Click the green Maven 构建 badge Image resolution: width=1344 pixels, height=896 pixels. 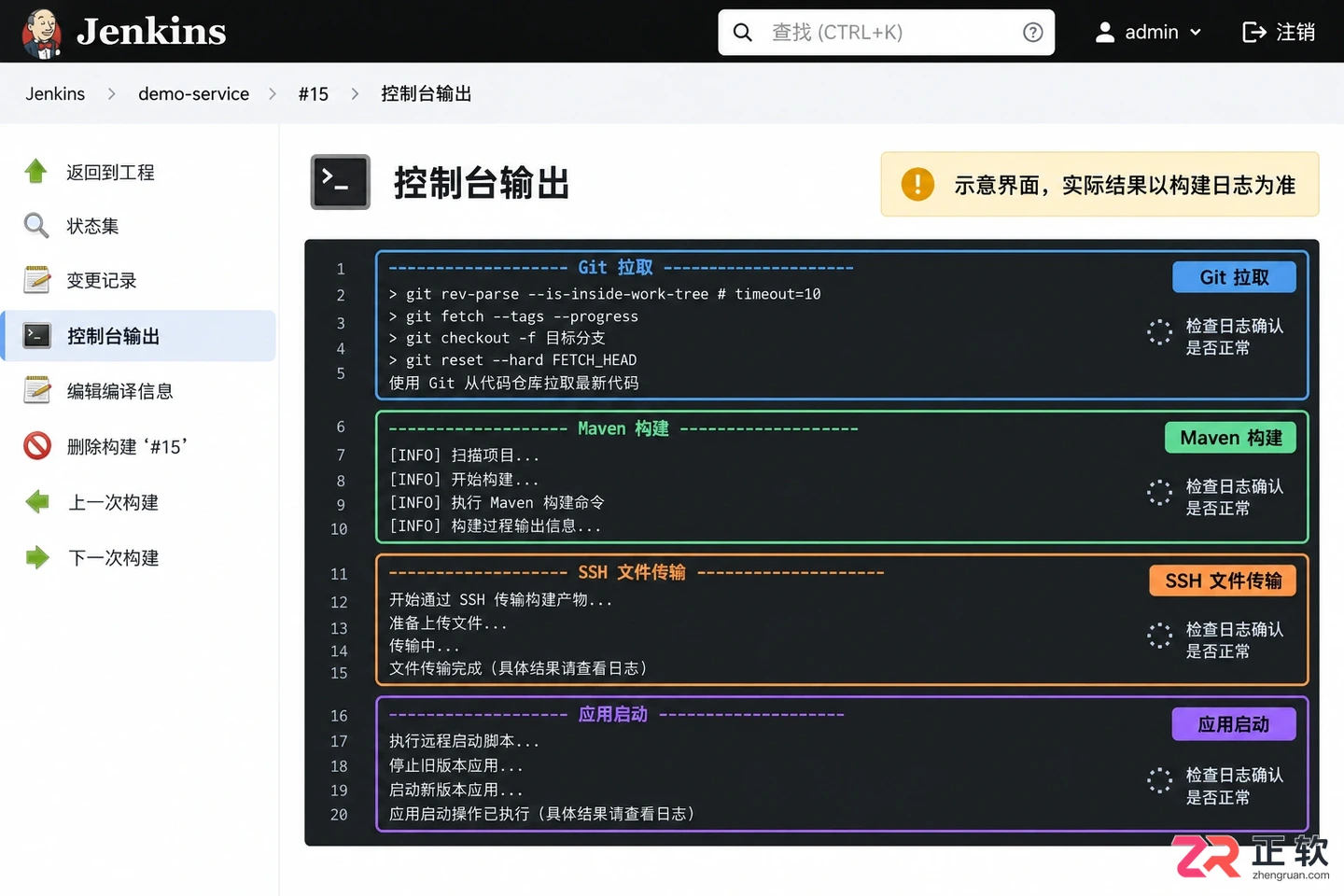[1231, 438]
